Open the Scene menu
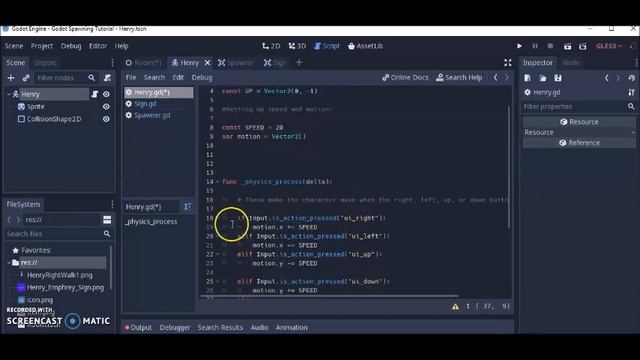This screenshot has width=640, height=360. point(14,46)
